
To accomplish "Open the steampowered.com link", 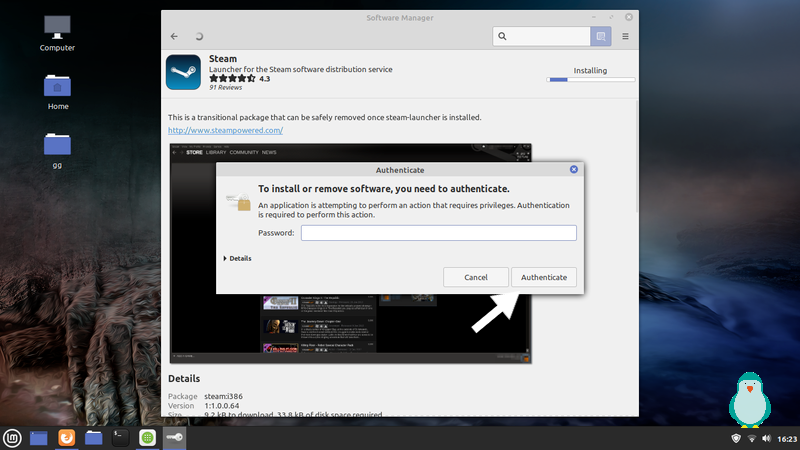I will point(226,130).
